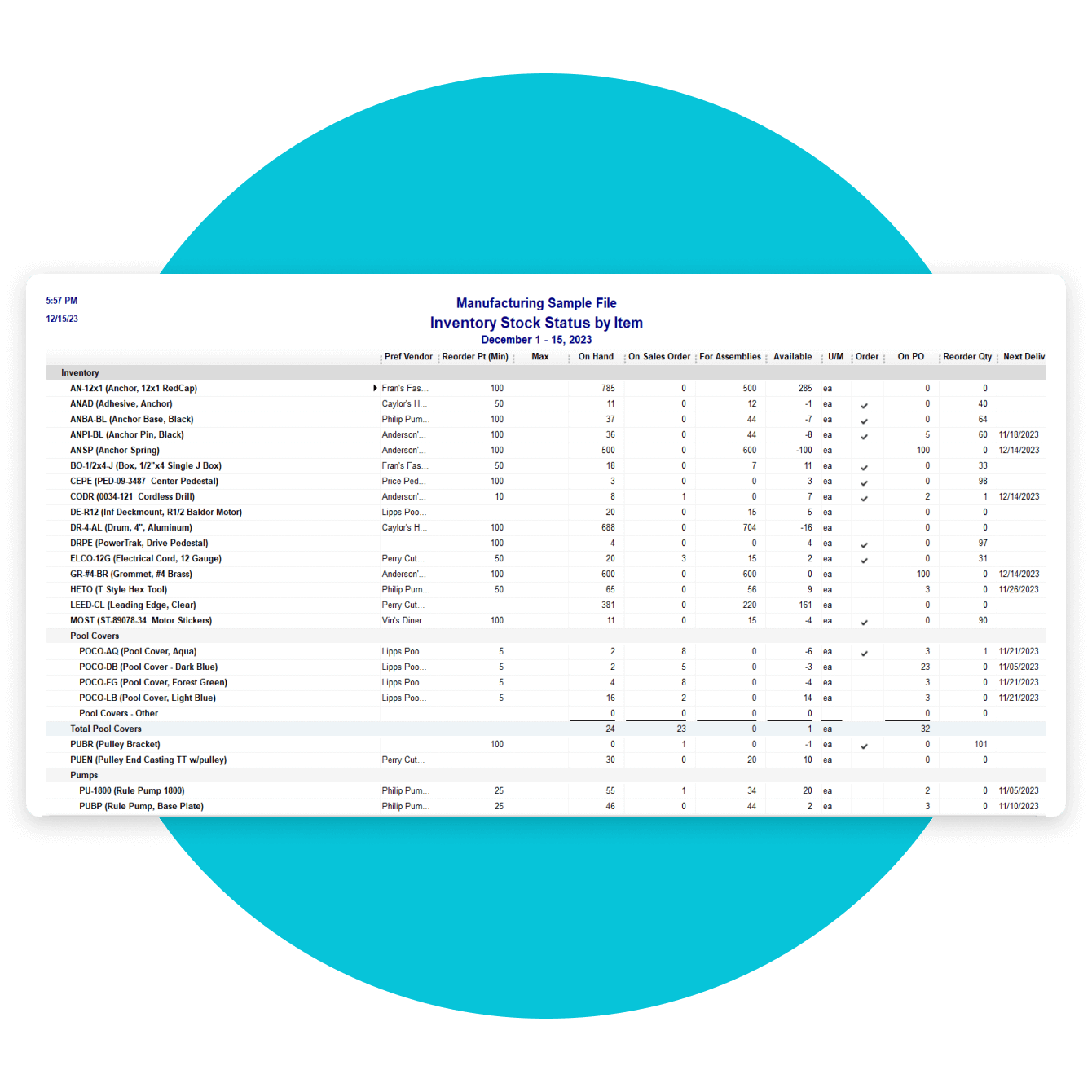Click the On PO total 32 in Total Pool Covers
The height and width of the screenshot is (1092, 1092).
(925, 729)
